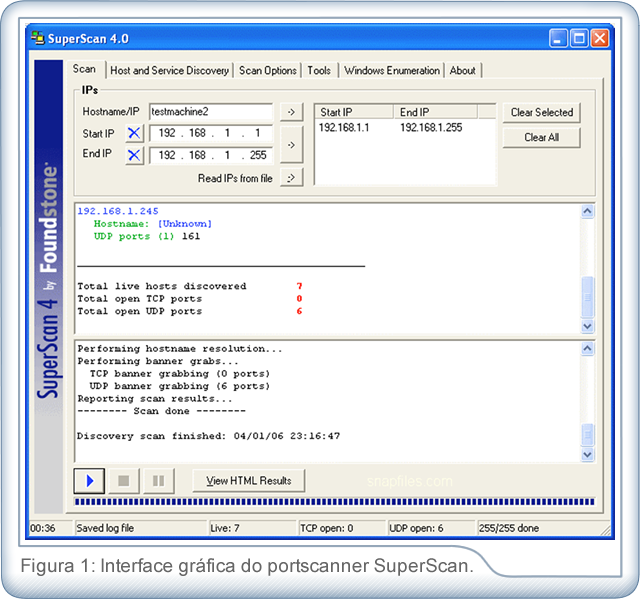Click results pane scroll down arrow
Image resolution: width=640 pixels, height=599 pixels.
587,326
